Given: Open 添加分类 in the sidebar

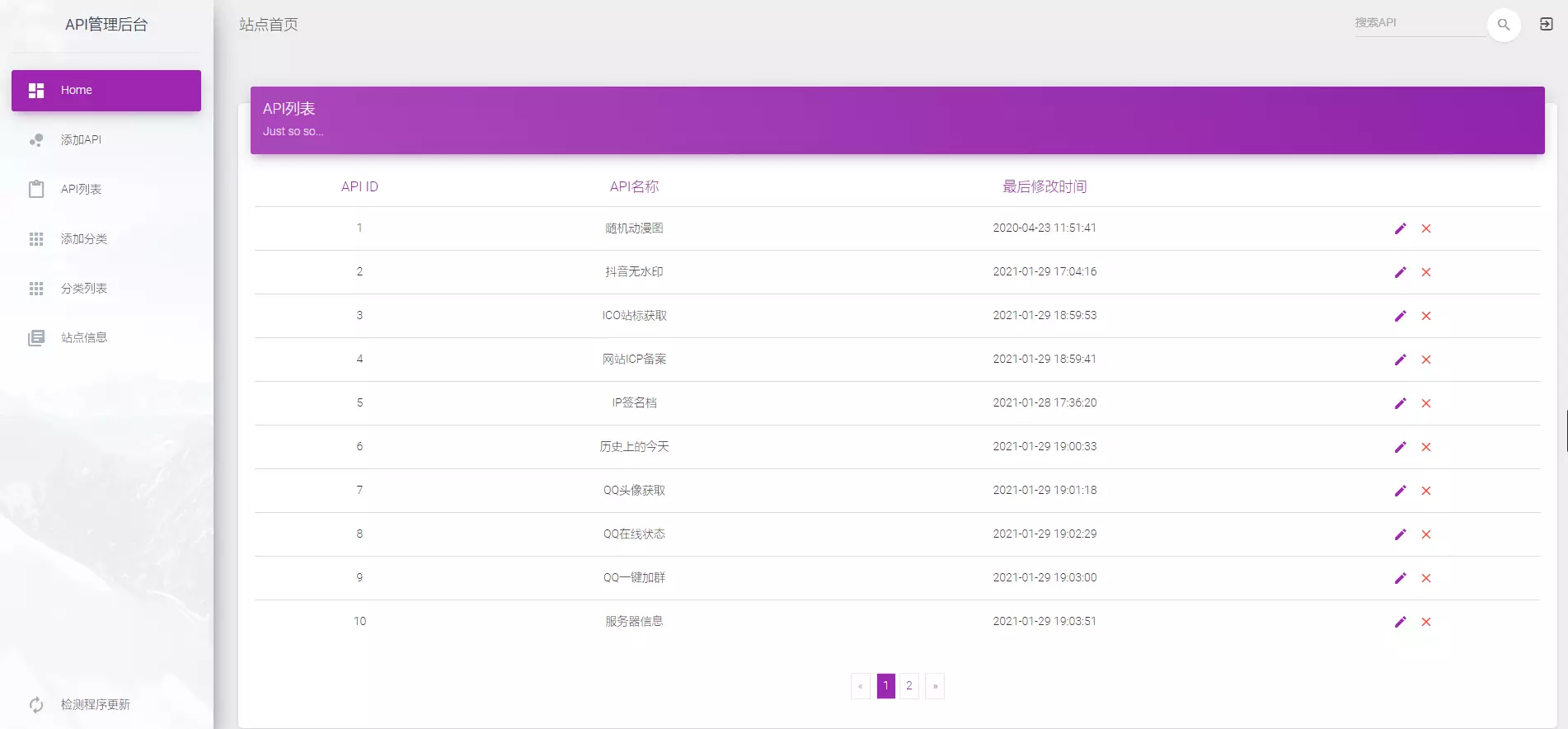Looking at the screenshot, I should coord(106,239).
